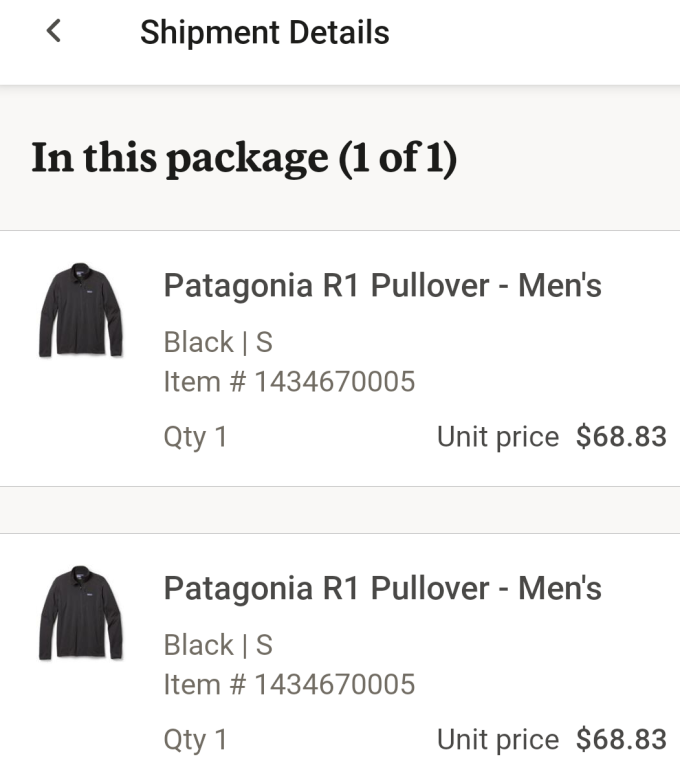Tap the first item's 'Unit price' label
The height and width of the screenshot is (761, 680).
click(498, 437)
